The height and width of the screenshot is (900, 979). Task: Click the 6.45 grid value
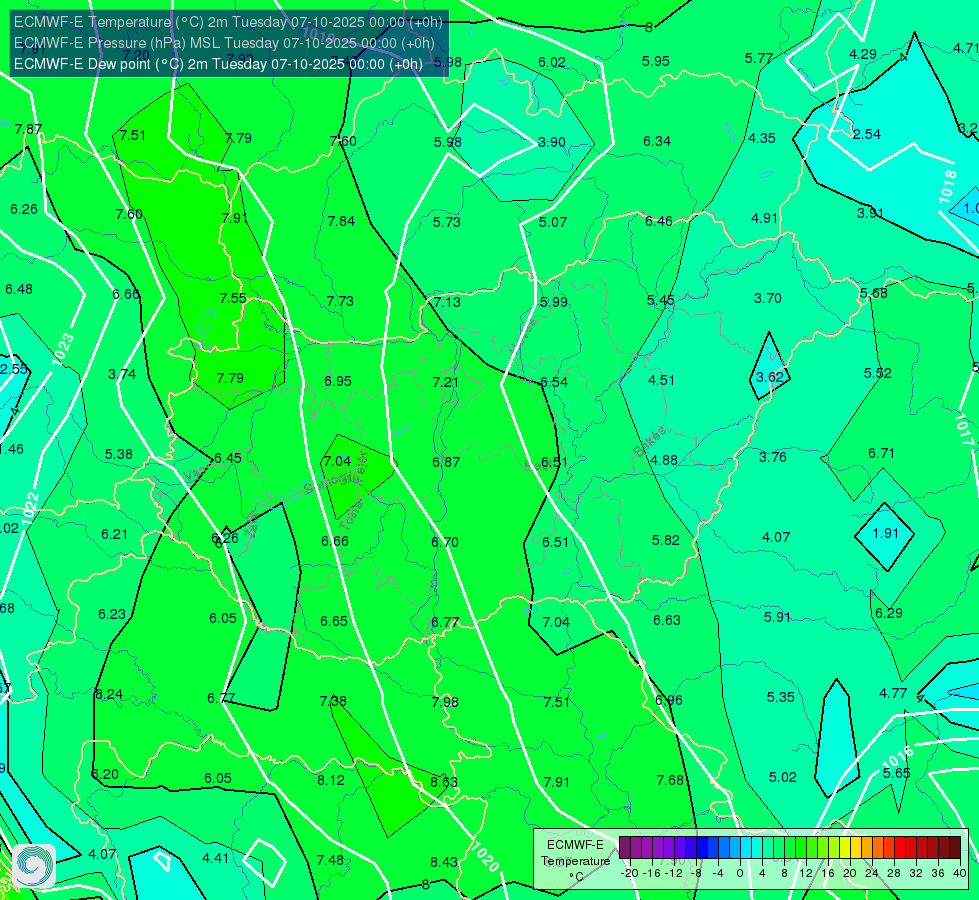[227, 458]
